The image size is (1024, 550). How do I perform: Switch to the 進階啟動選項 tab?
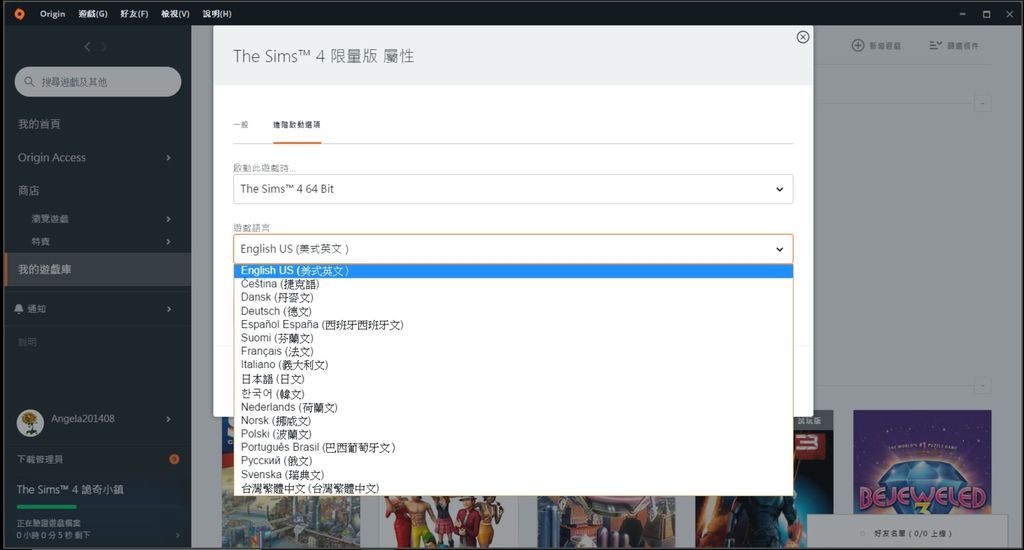click(x=296, y=125)
